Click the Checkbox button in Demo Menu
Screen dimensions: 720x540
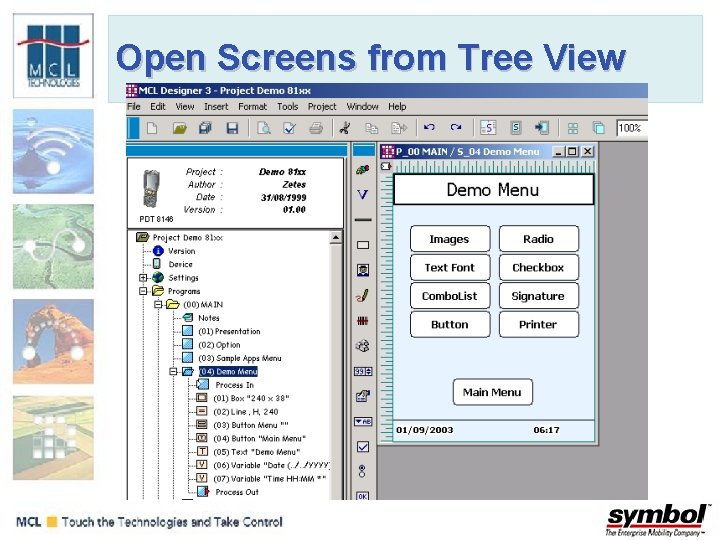click(539, 267)
